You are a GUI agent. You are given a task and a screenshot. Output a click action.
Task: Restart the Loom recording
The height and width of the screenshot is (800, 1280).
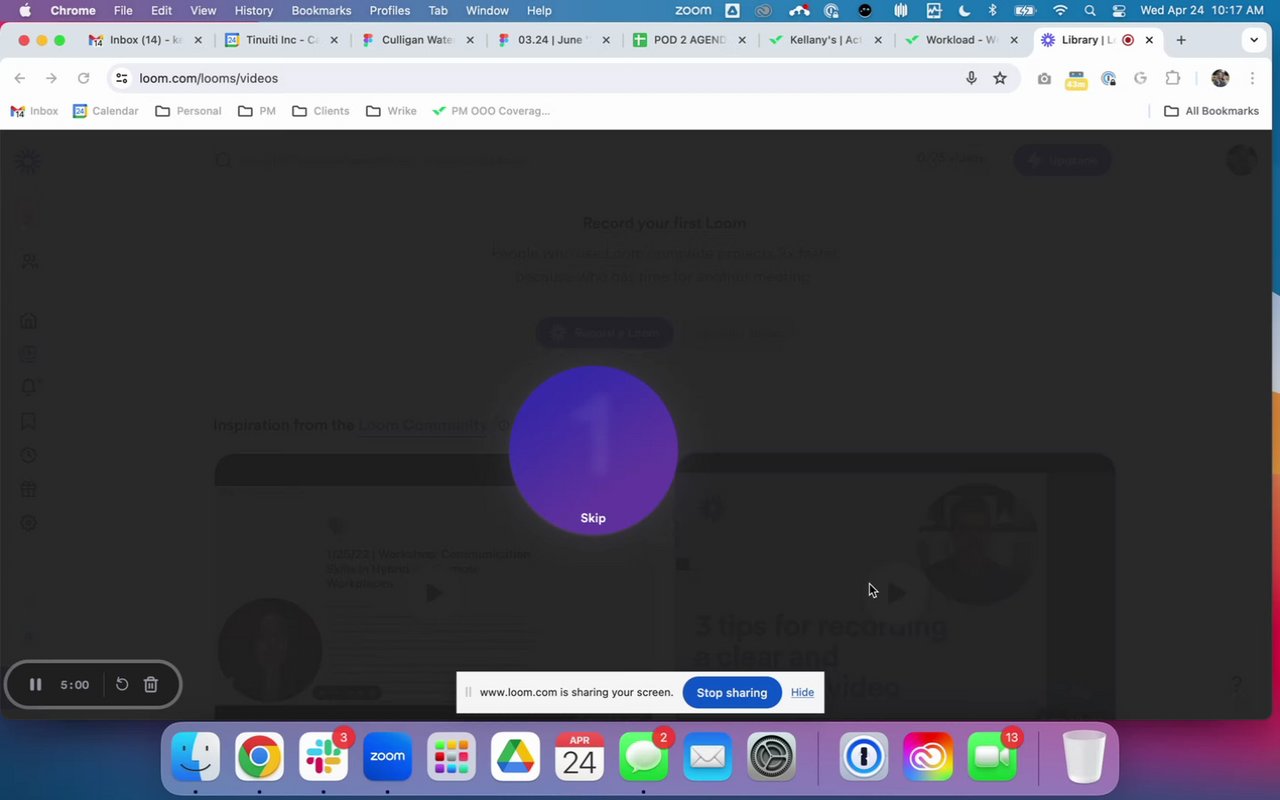click(122, 685)
